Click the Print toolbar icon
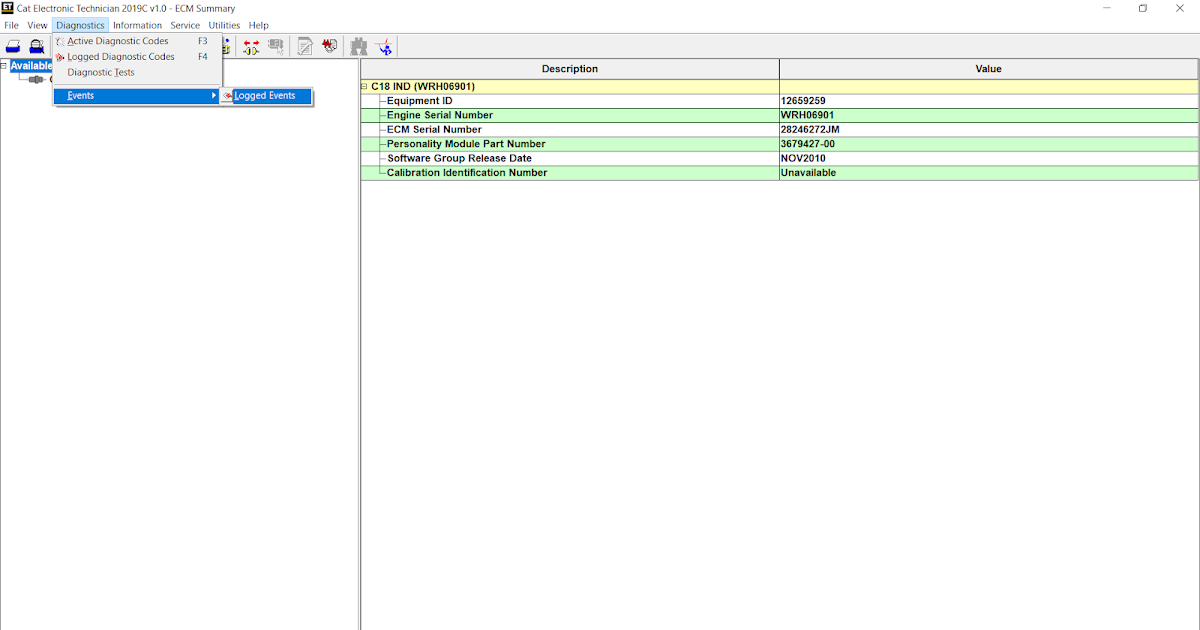1200x630 pixels. [13, 46]
